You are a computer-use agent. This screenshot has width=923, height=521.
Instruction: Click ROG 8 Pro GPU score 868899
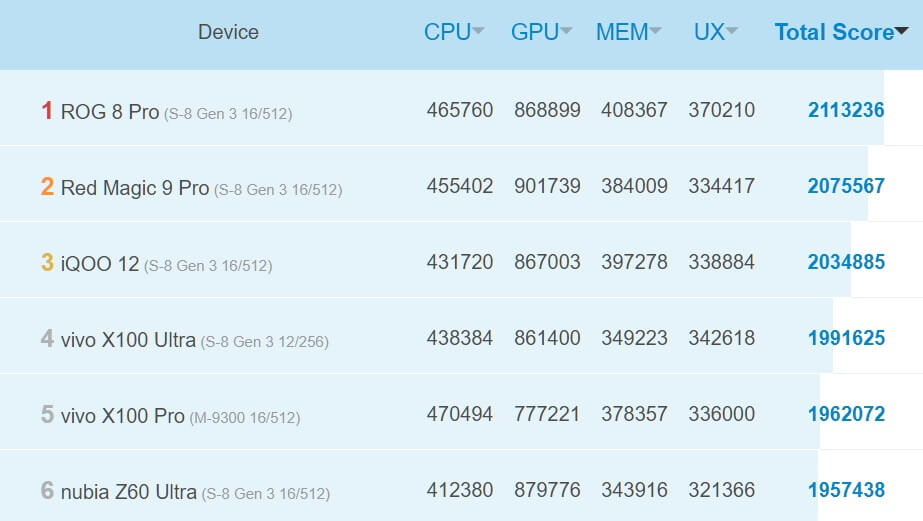pyautogui.click(x=547, y=110)
